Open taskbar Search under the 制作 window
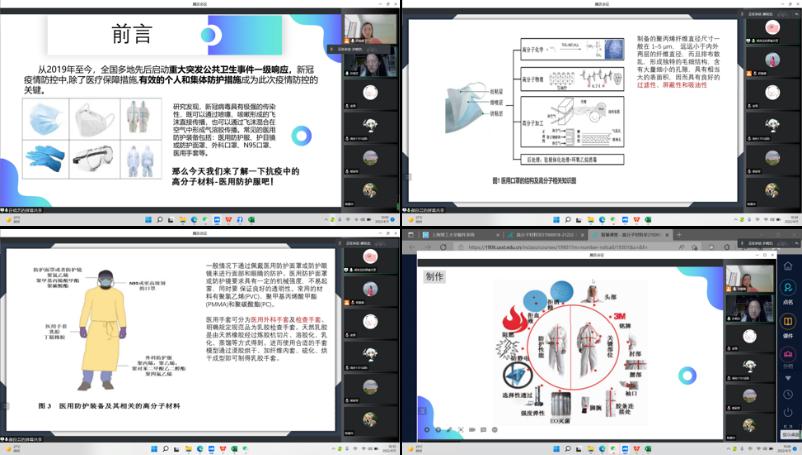The height and width of the screenshot is (455, 802). click(x=568, y=449)
